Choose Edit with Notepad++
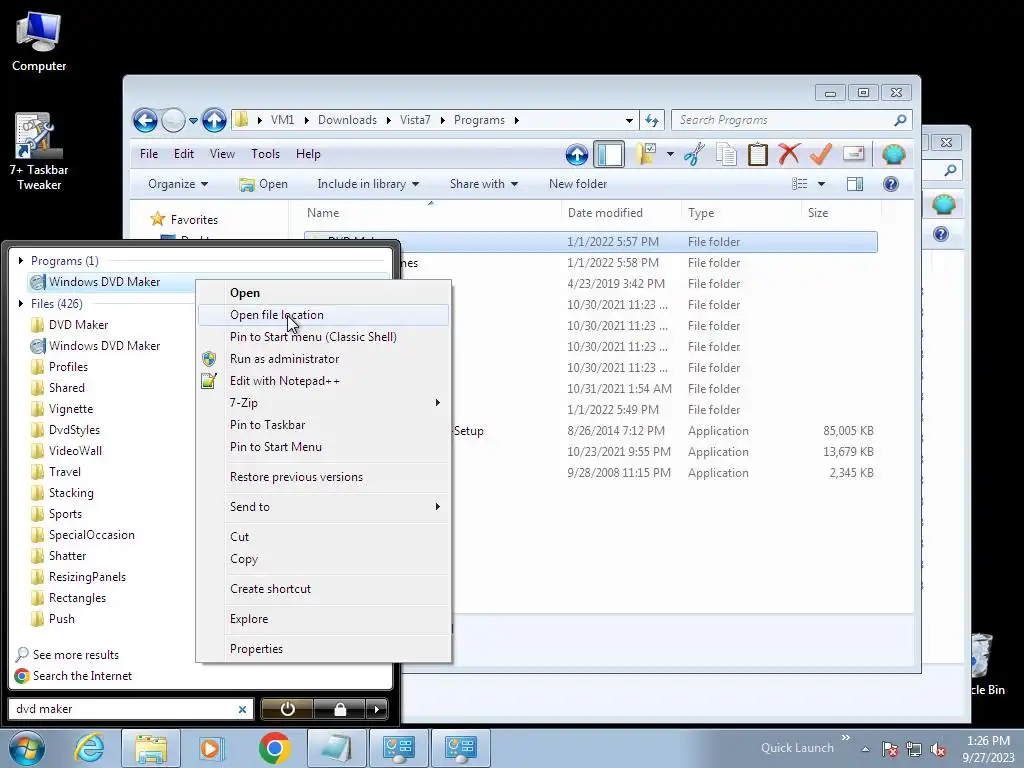Image resolution: width=1024 pixels, height=768 pixels. click(324, 381)
